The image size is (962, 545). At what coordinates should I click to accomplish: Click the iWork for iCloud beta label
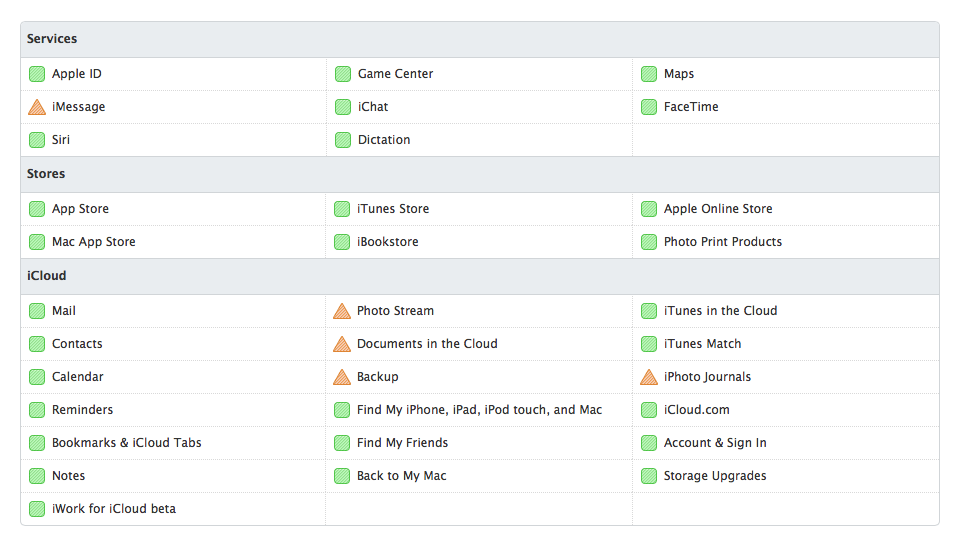pyautogui.click(x=114, y=509)
